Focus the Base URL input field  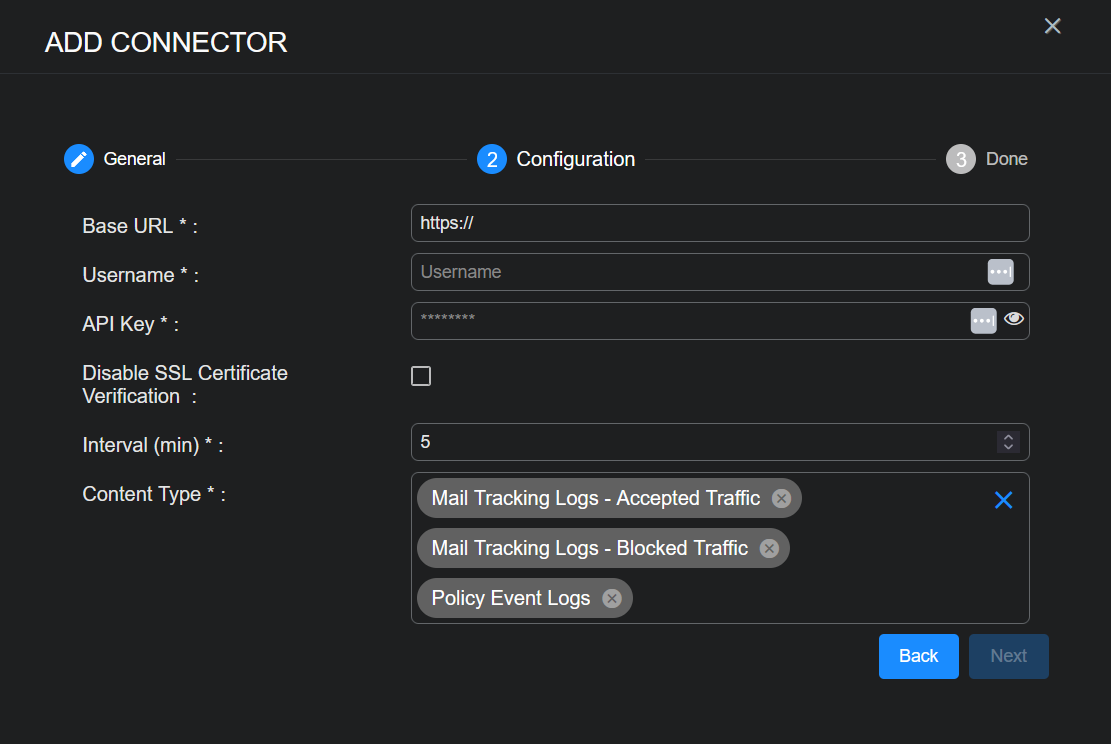click(x=720, y=223)
